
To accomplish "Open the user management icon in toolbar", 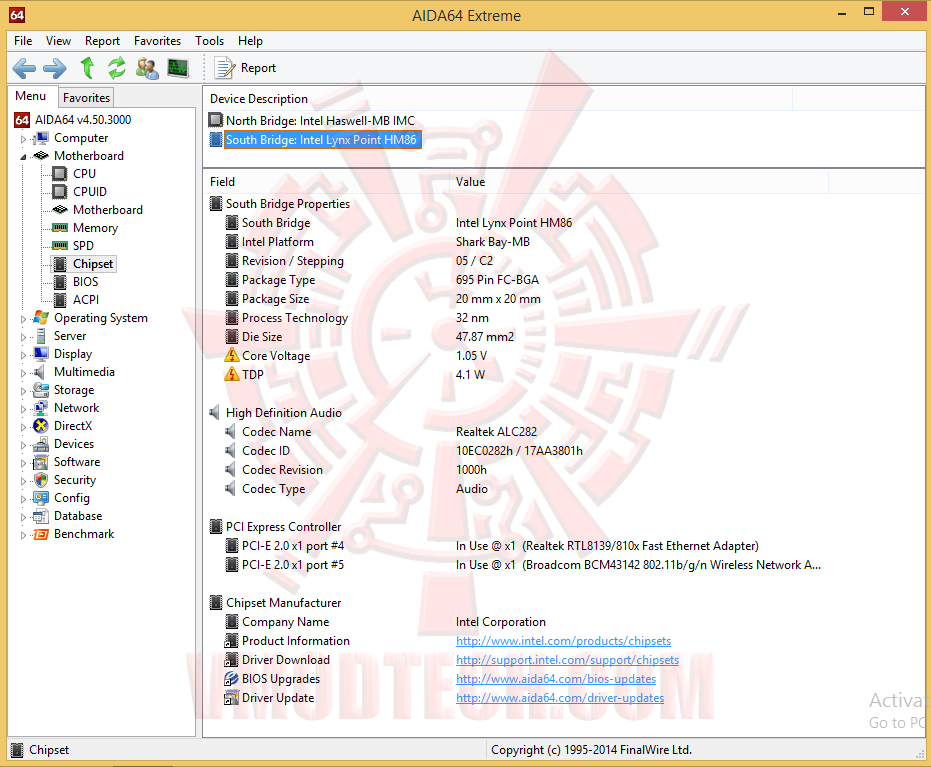I will point(147,68).
